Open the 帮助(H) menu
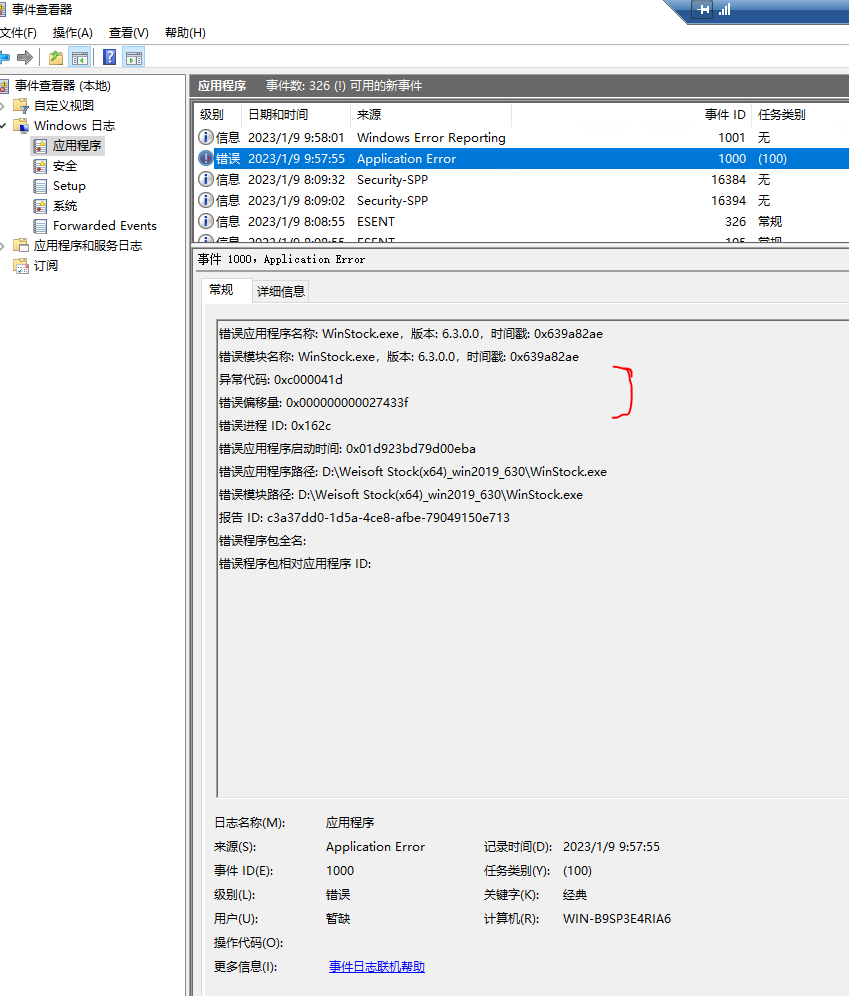Screen dimensions: 849x996 click(x=185, y=32)
